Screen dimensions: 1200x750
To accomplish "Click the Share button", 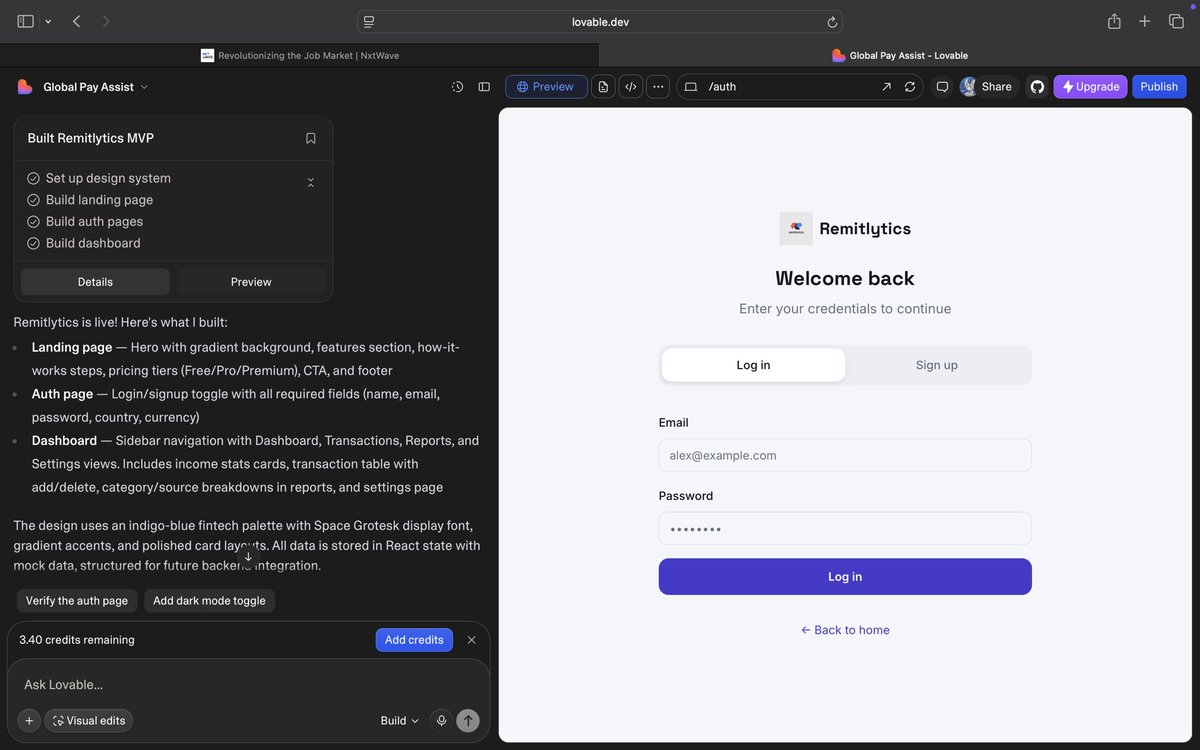I will [986, 87].
